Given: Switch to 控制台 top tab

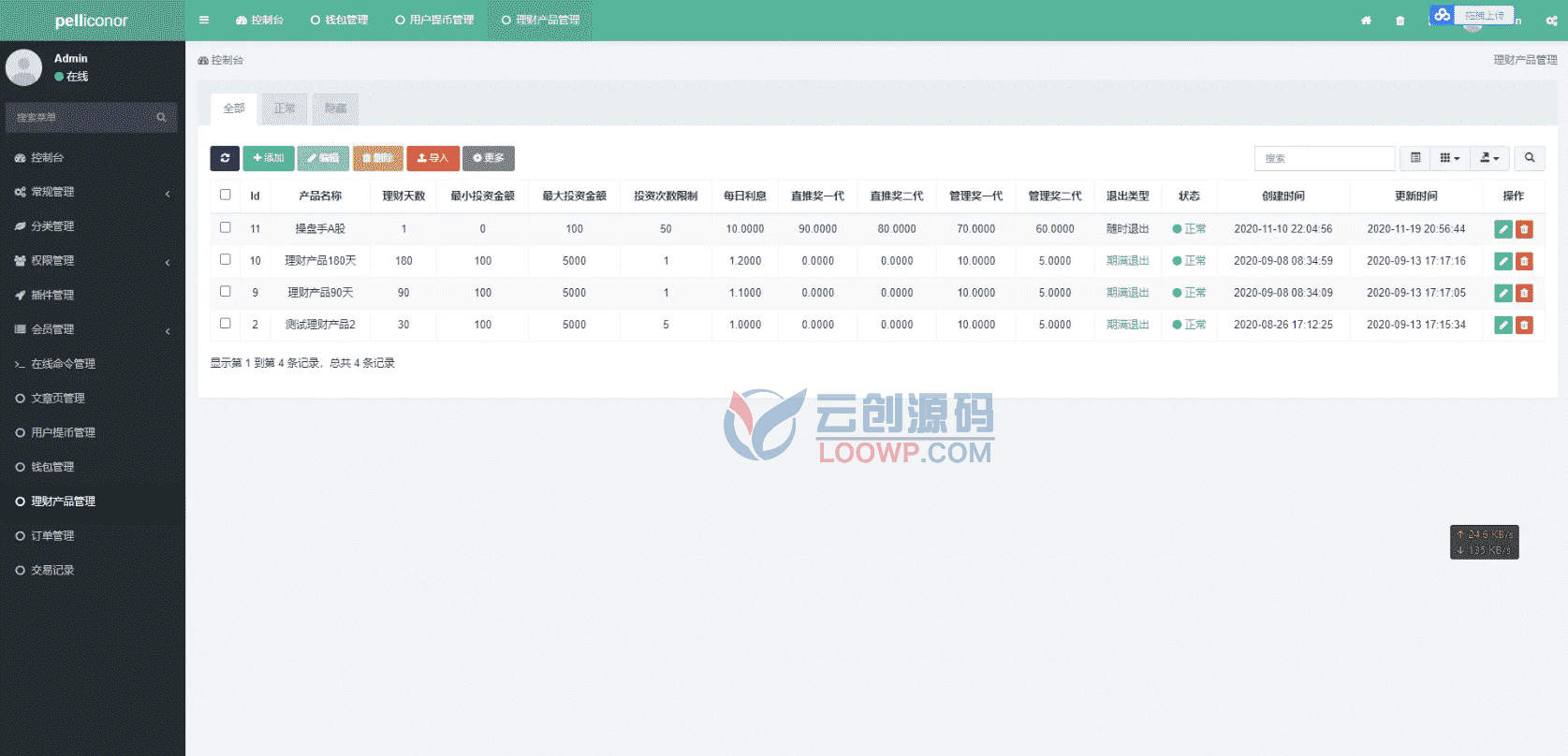Looking at the screenshot, I should (259, 20).
